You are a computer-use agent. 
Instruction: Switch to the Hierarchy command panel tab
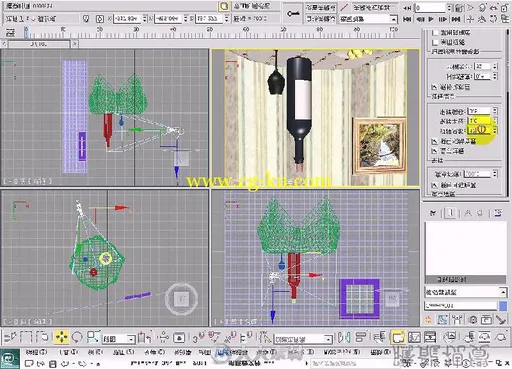pos(457,320)
